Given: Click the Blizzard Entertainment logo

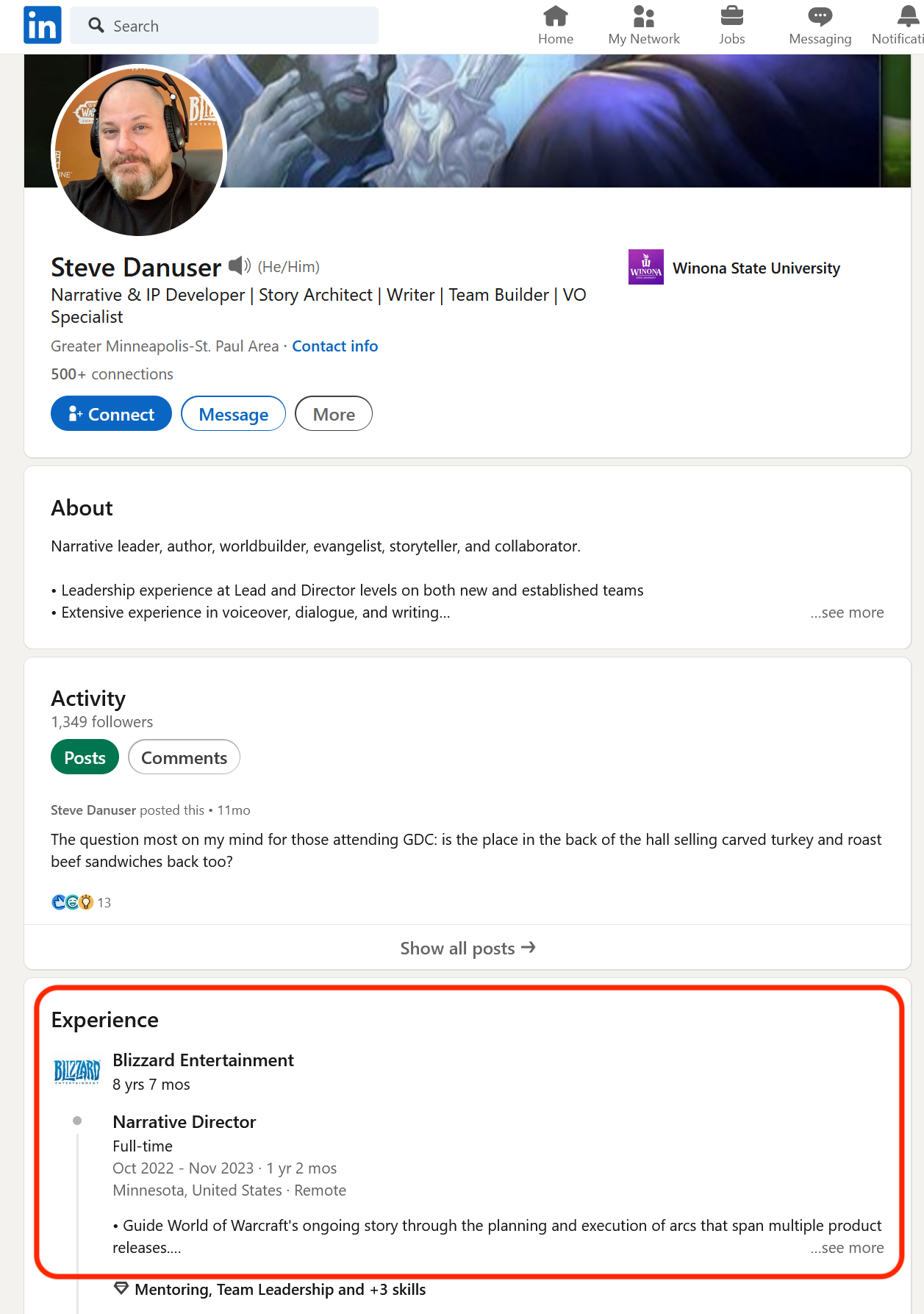Looking at the screenshot, I should coord(77,1071).
